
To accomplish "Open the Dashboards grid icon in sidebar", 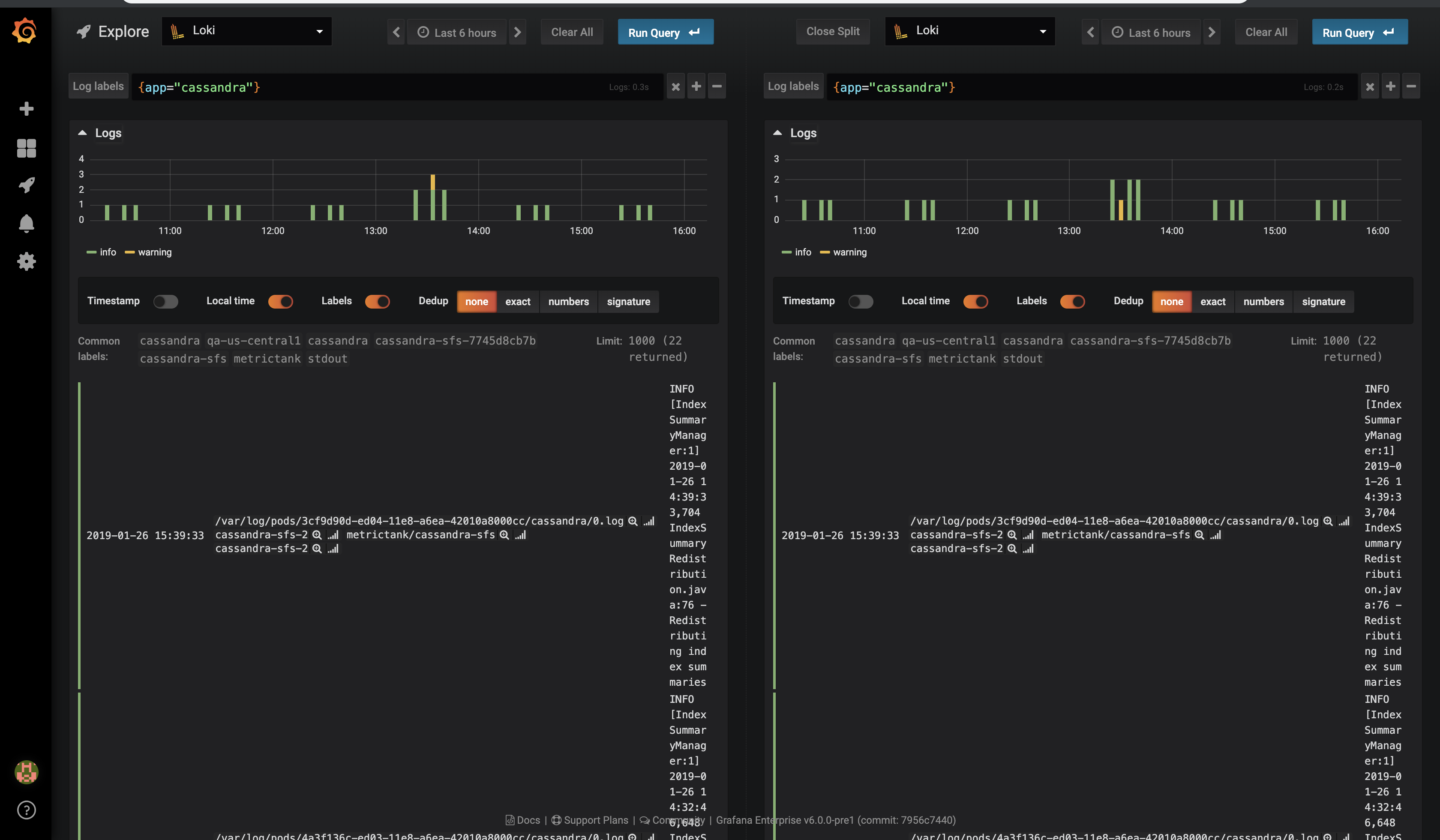I will (26, 148).
